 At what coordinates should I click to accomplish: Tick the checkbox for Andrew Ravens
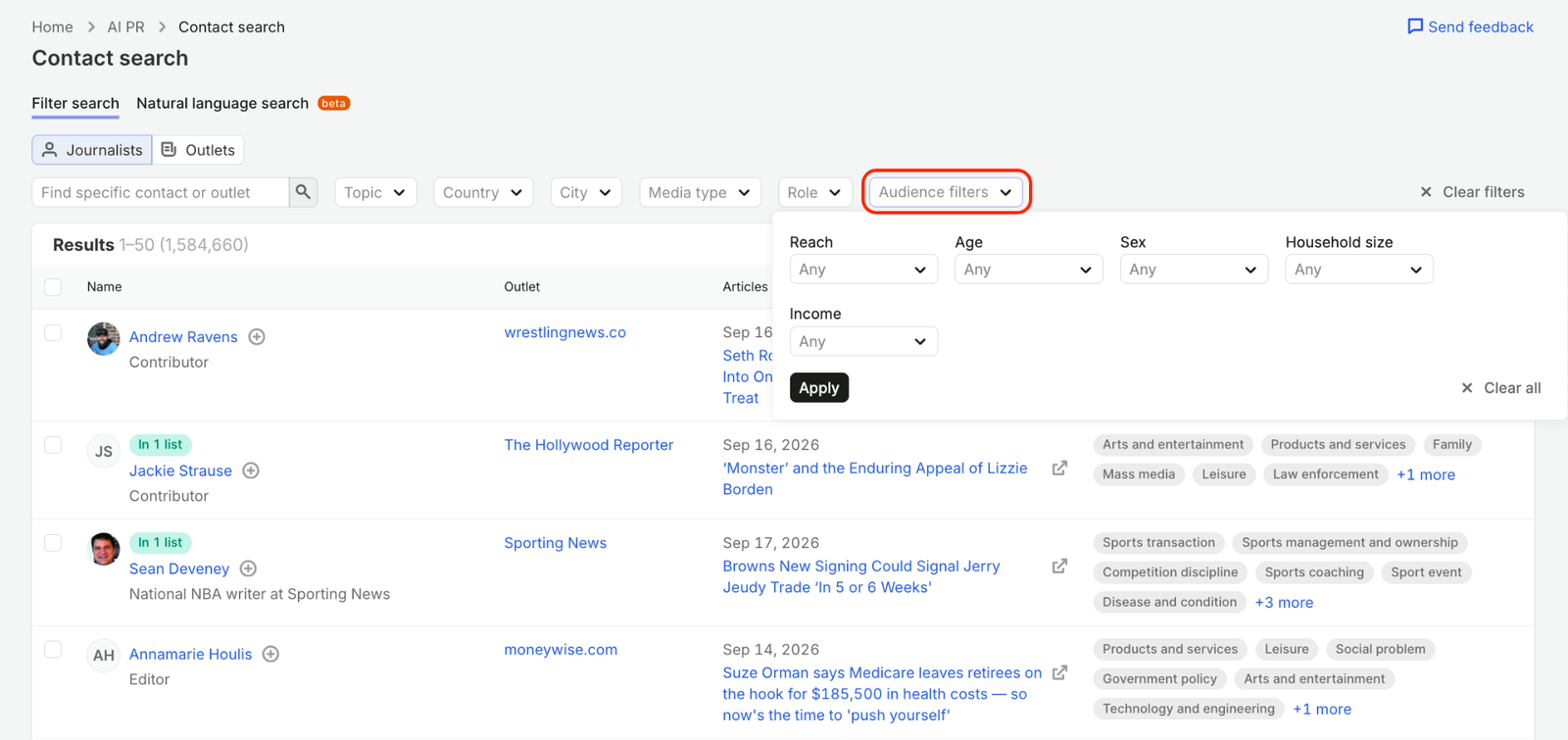pos(53,332)
